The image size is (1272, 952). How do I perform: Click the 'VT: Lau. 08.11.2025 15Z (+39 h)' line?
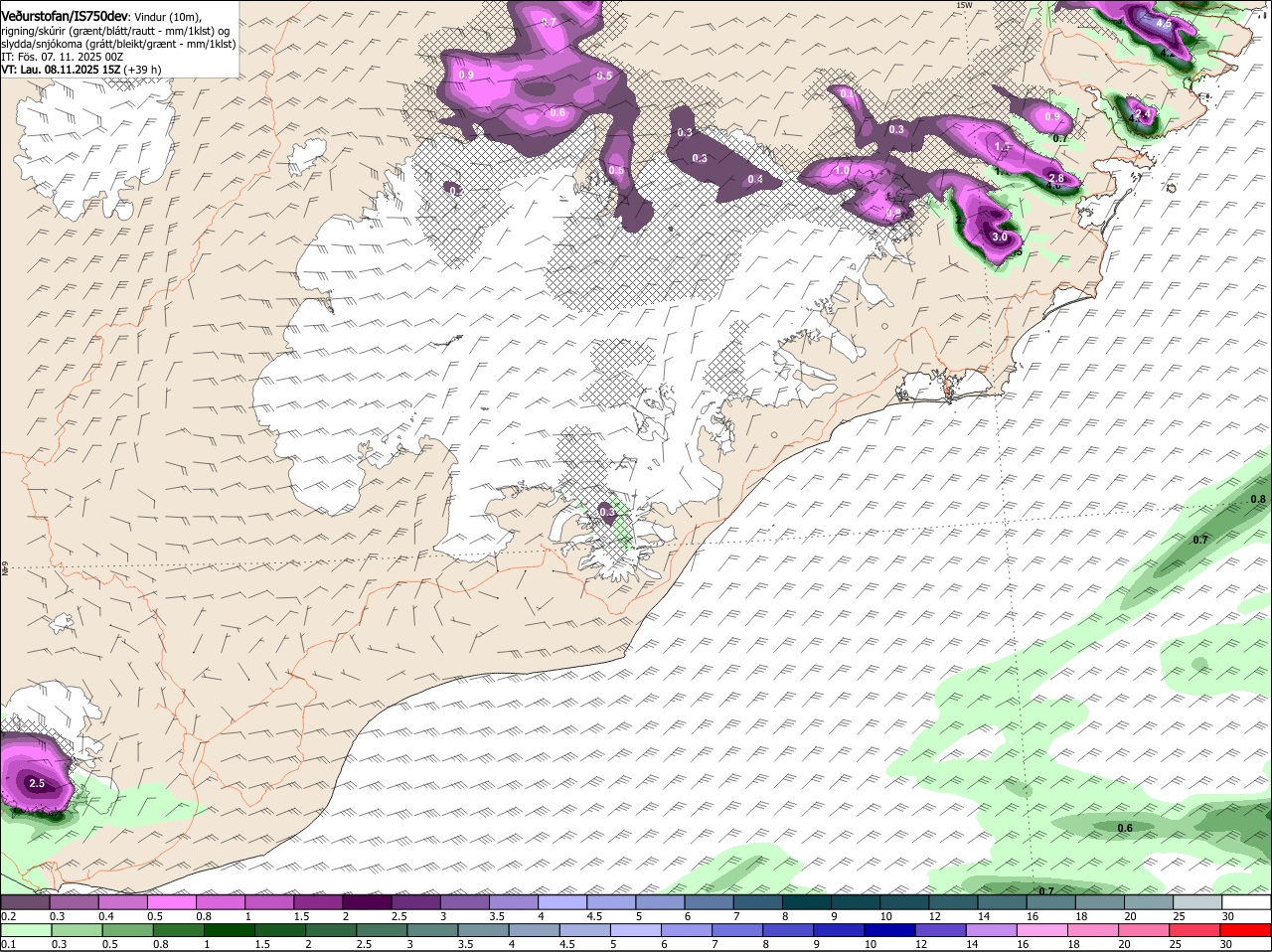pos(80,70)
